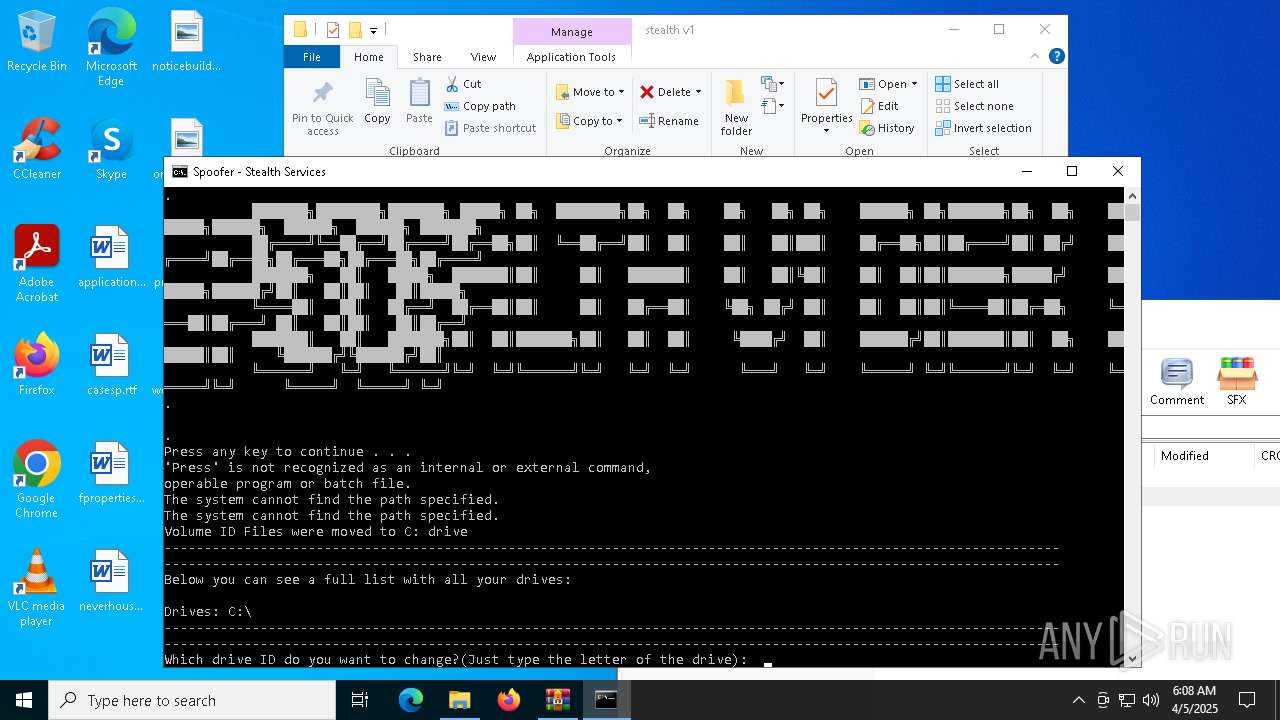Click Paste shortcut in the ribbon
The height and width of the screenshot is (720, 1280).
tap(490, 128)
